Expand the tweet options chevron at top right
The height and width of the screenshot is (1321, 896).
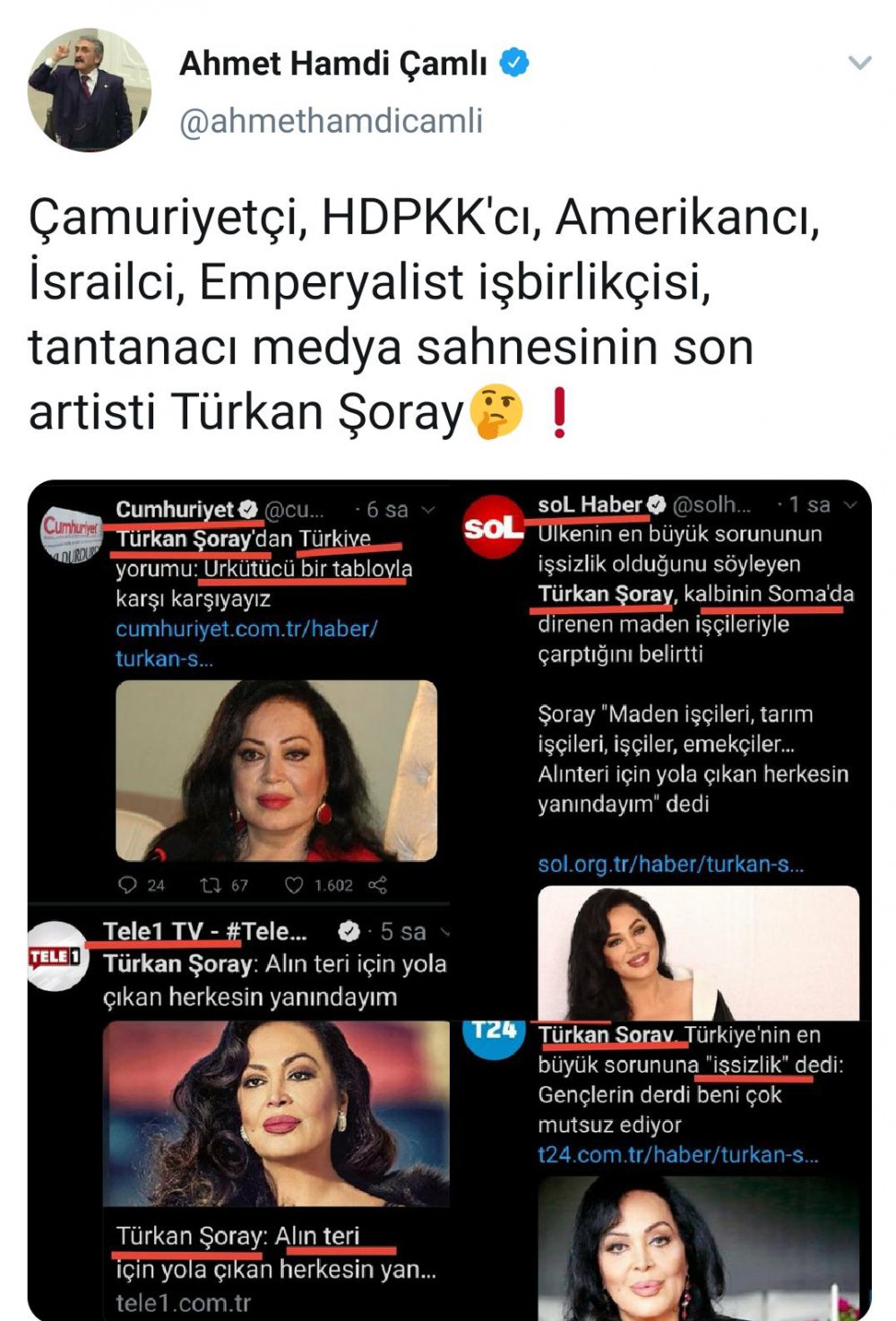pyautogui.click(x=859, y=63)
